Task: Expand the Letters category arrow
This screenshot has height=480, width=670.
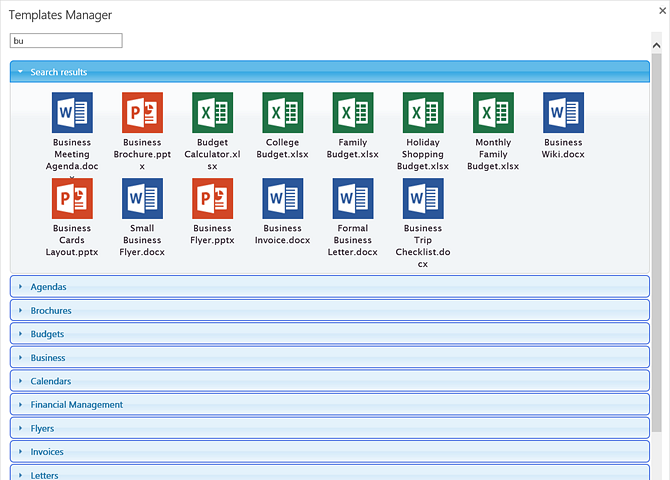Action: pyautogui.click(x=20, y=475)
